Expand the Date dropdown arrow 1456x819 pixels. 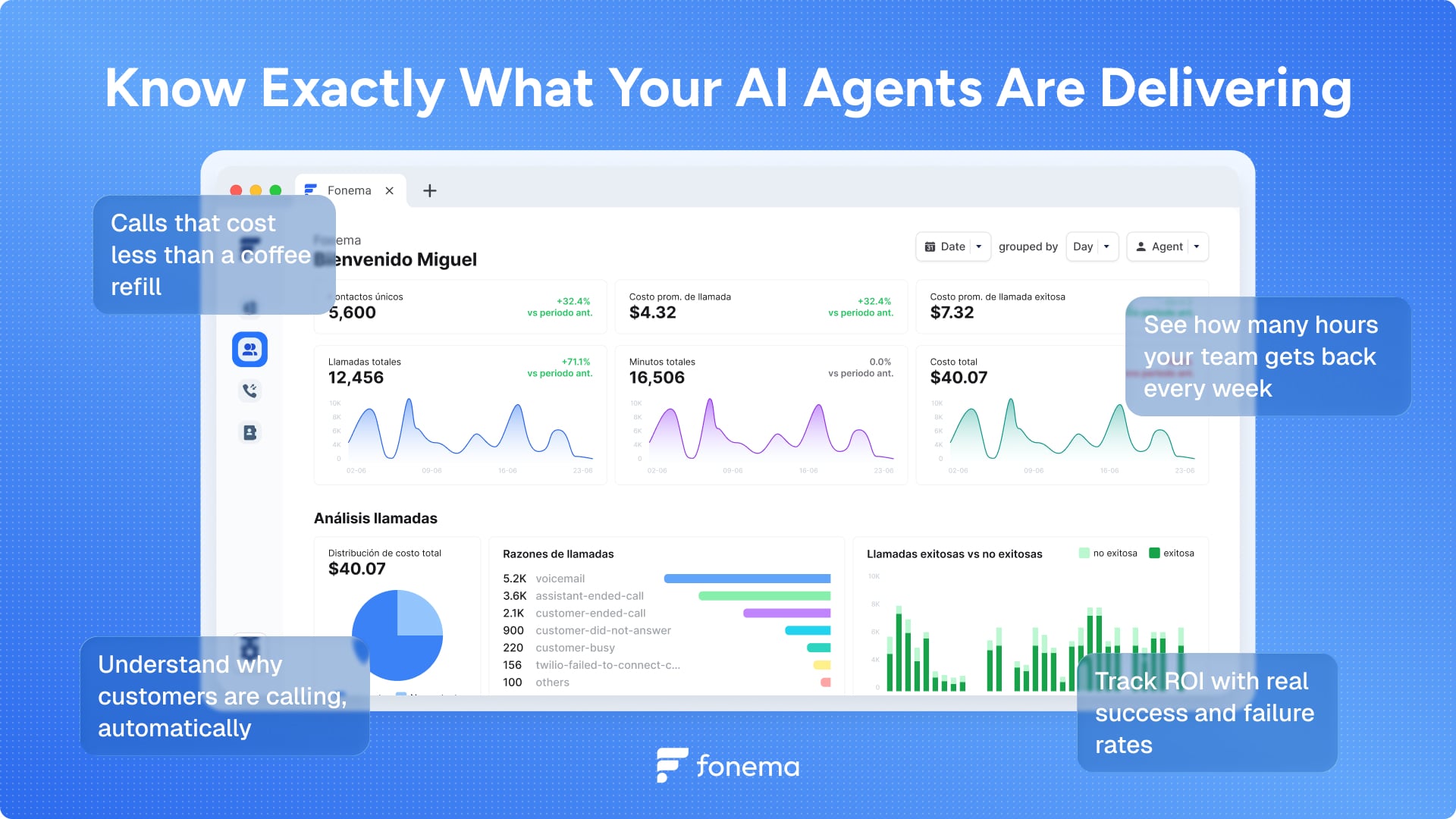point(979,246)
